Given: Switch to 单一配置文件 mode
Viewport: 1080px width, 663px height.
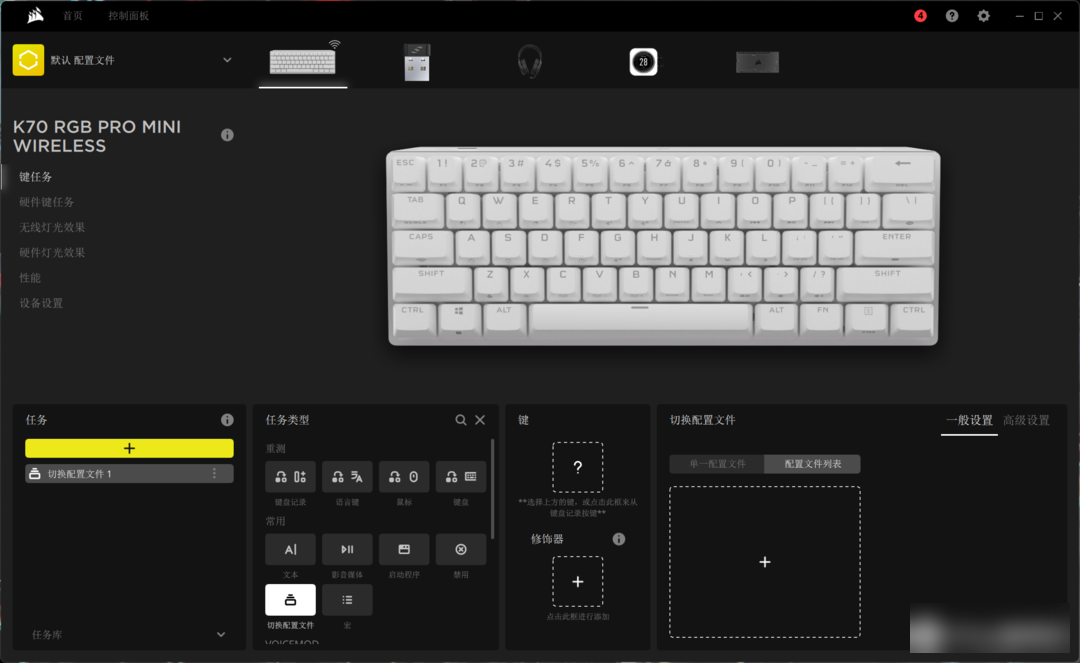Looking at the screenshot, I should coord(717,464).
